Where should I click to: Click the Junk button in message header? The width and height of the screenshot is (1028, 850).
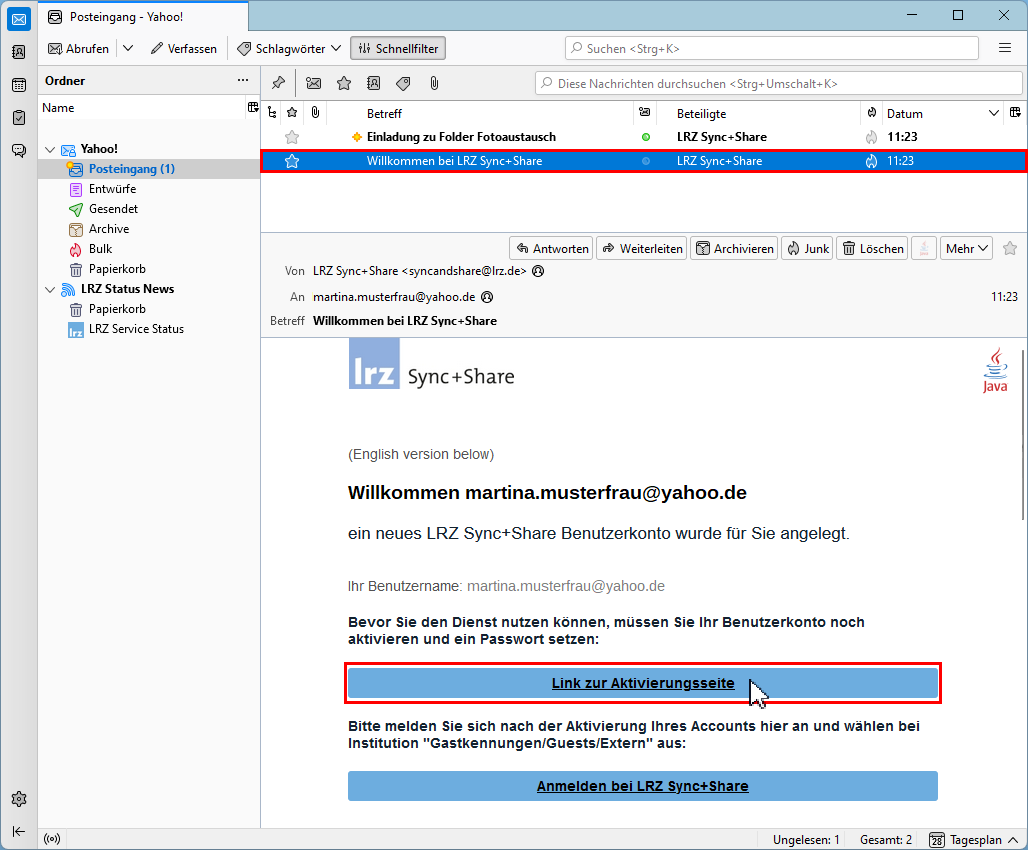click(x=808, y=248)
